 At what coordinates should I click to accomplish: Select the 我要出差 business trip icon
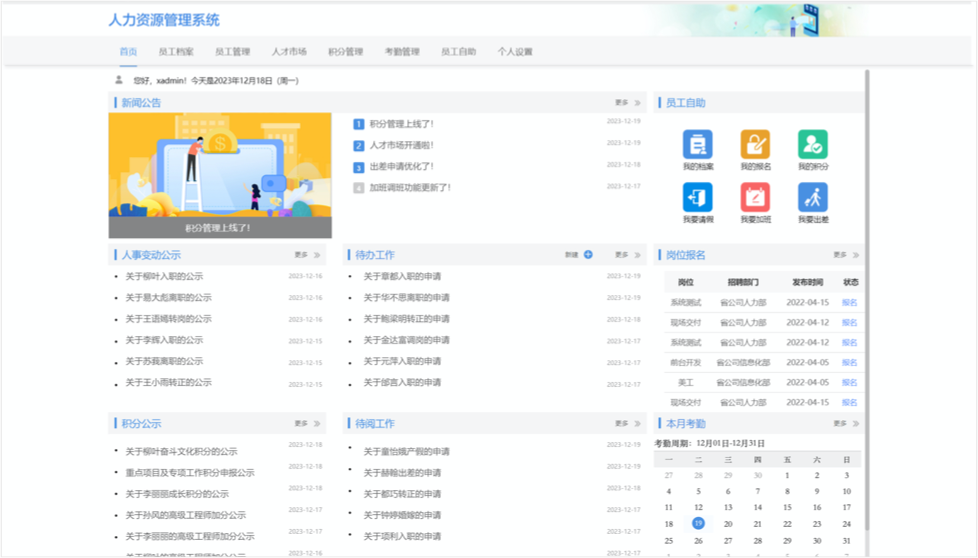(x=812, y=197)
